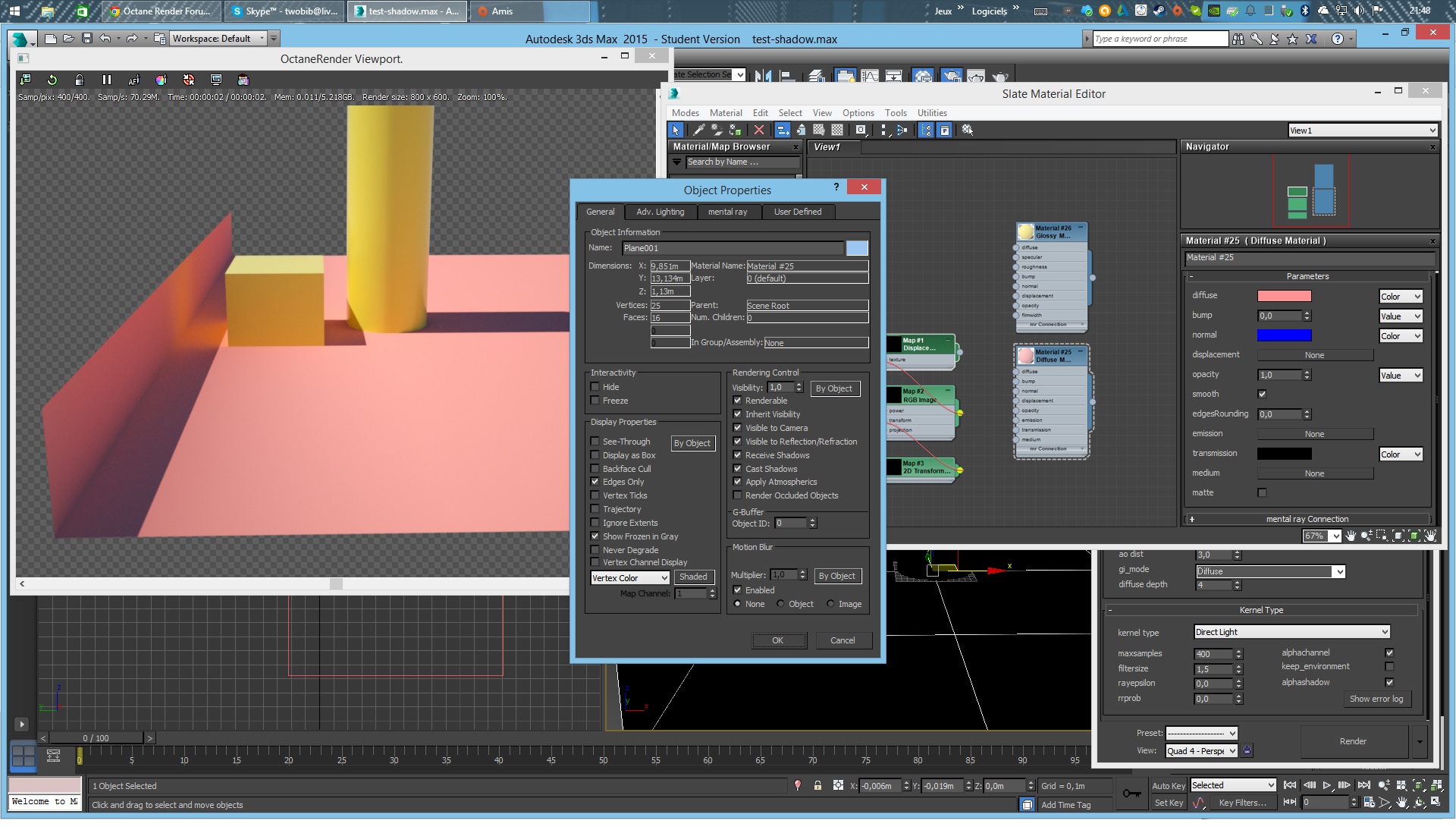This screenshot has width=1456, height=830.
Task: Pause rendering in OctaneRender viewport
Action: click(x=106, y=80)
